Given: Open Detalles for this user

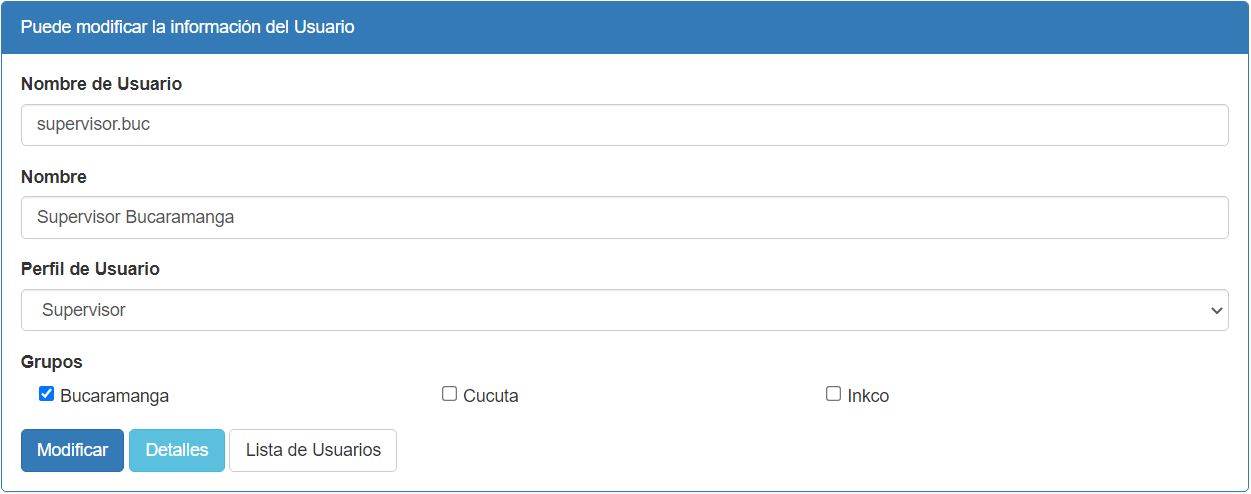Looking at the screenshot, I should 177,450.
